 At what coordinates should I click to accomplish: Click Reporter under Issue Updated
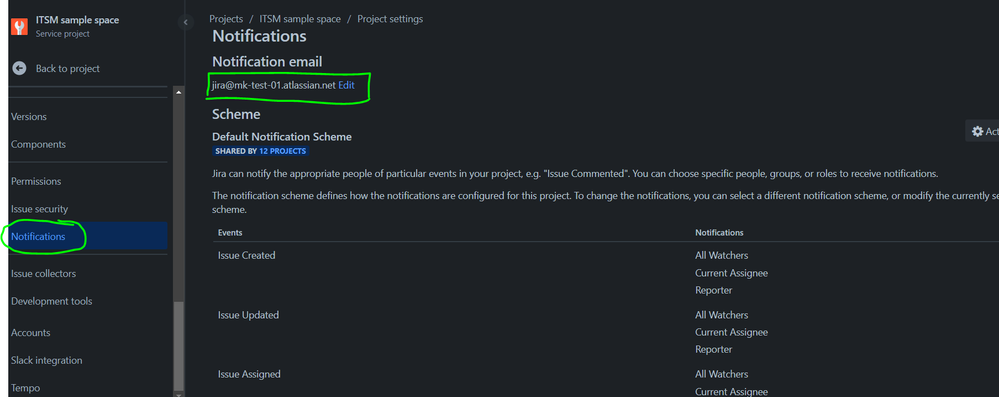click(714, 349)
